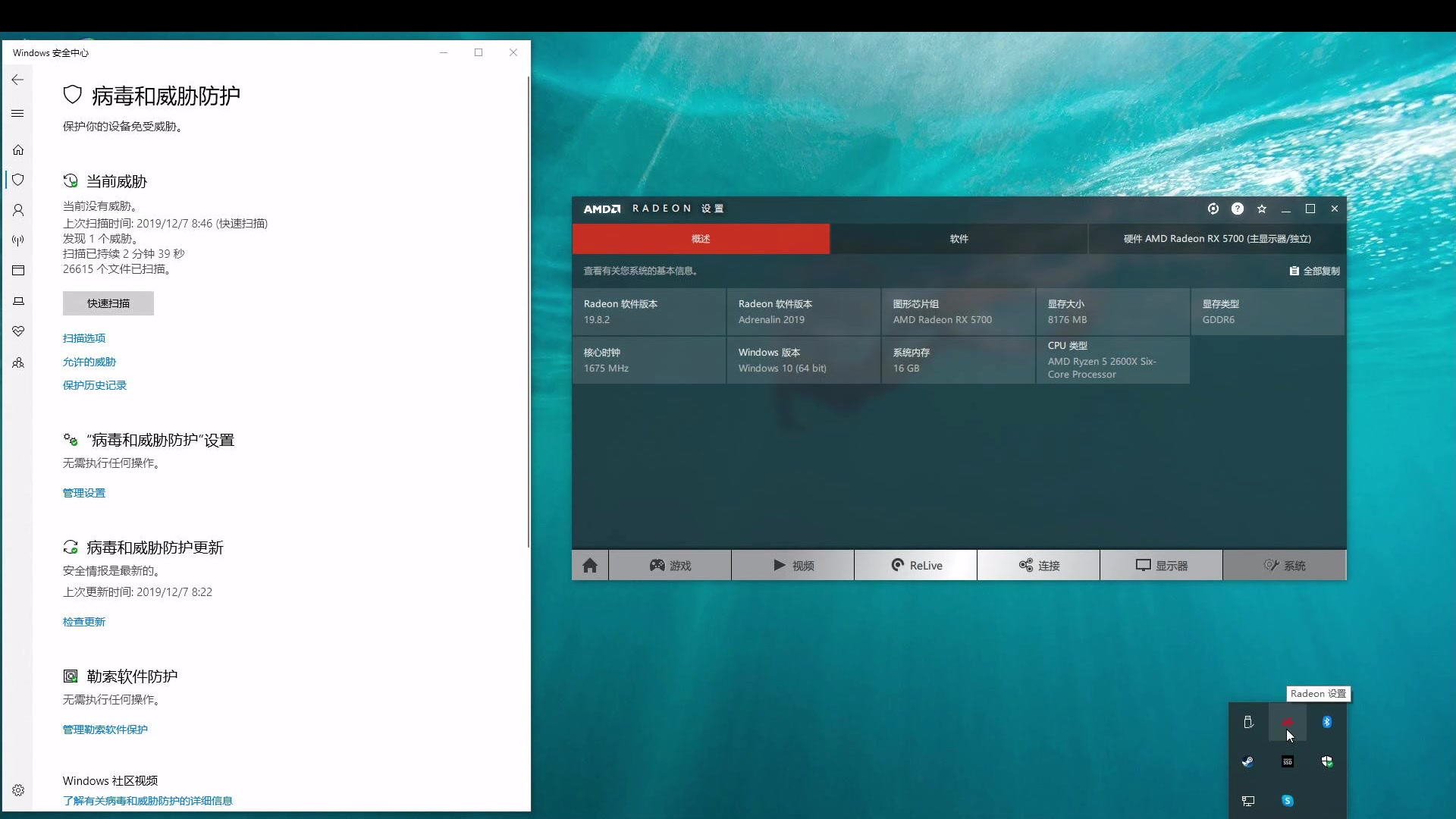The width and height of the screenshot is (1456, 819).
Task: Click the 全部复制 button in Radeon
Action: [x=1315, y=271]
